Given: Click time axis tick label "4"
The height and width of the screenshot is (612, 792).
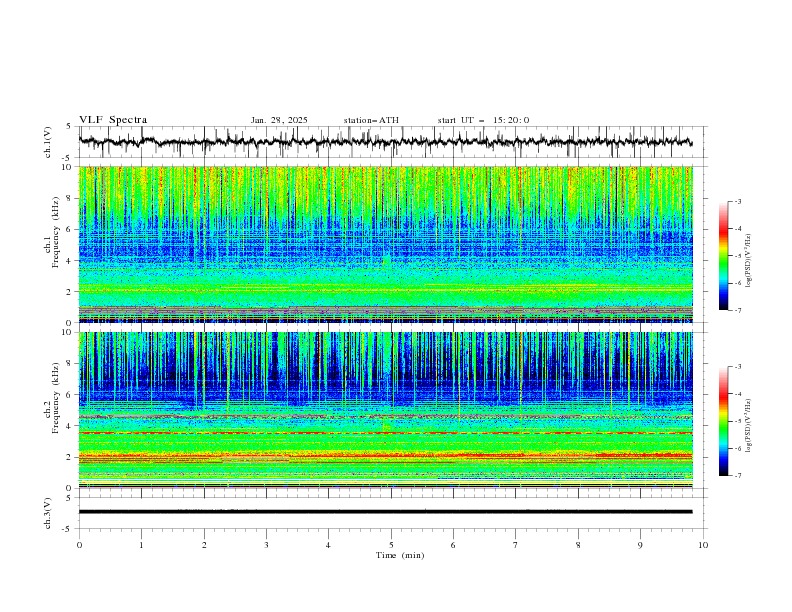Looking at the screenshot, I should [x=328, y=545].
